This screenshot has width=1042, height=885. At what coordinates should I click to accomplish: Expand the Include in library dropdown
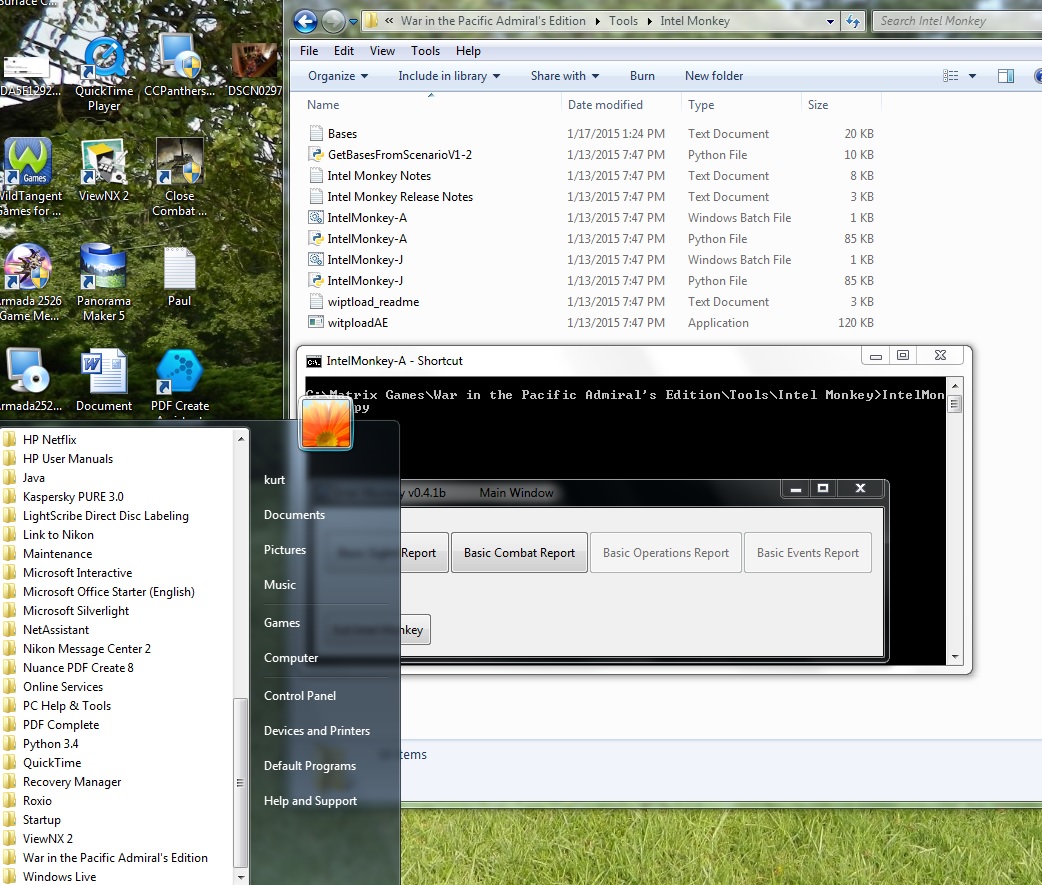[x=449, y=76]
